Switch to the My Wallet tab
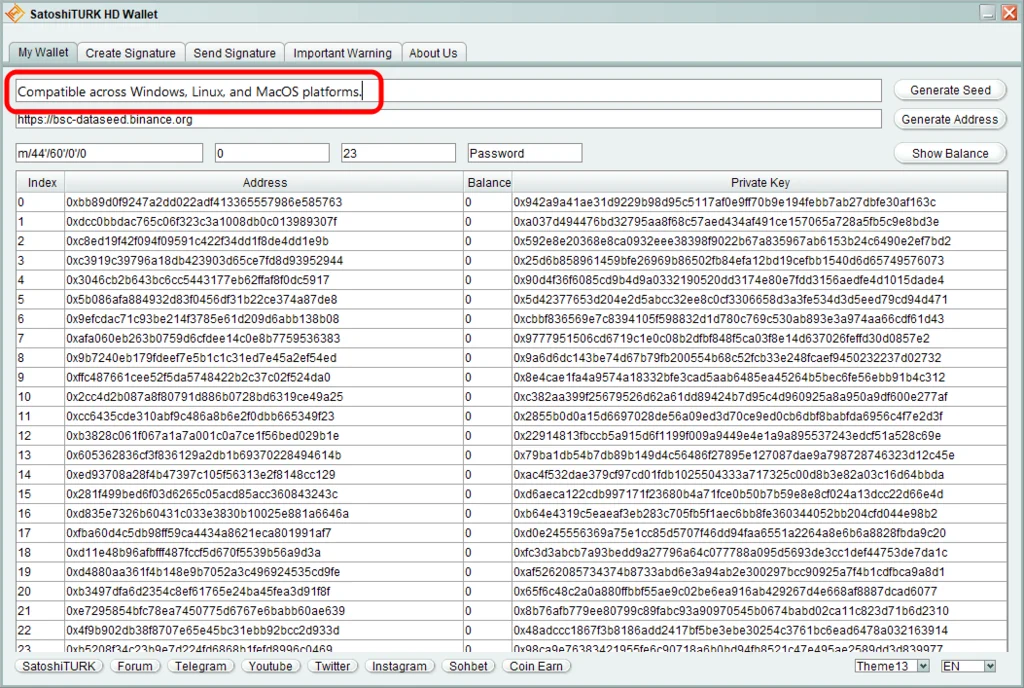Viewport: 1024px width, 688px height. [43, 52]
